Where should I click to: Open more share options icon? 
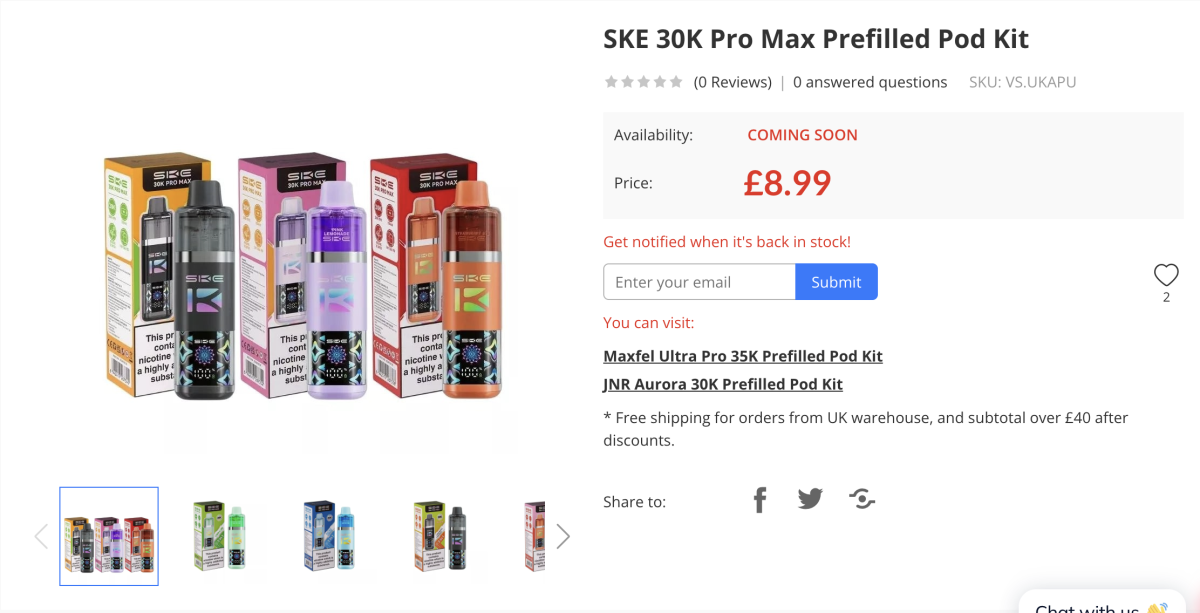click(x=862, y=499)
